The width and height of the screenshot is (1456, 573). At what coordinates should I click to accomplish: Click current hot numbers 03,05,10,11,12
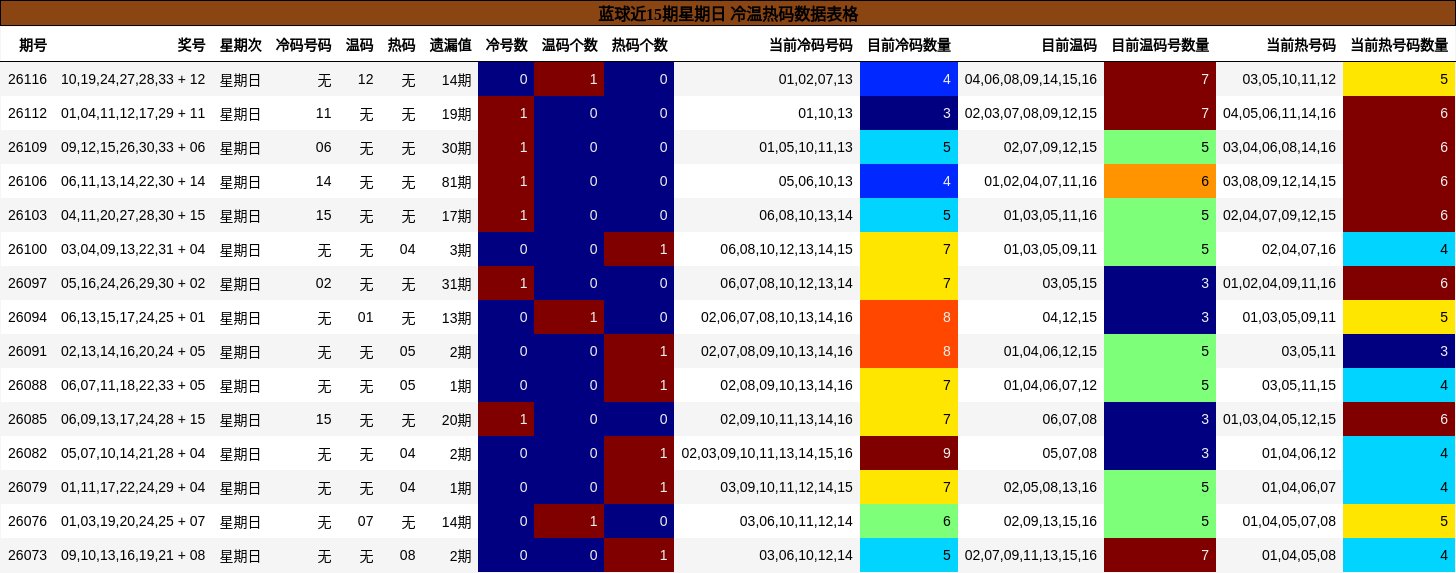1289,79
